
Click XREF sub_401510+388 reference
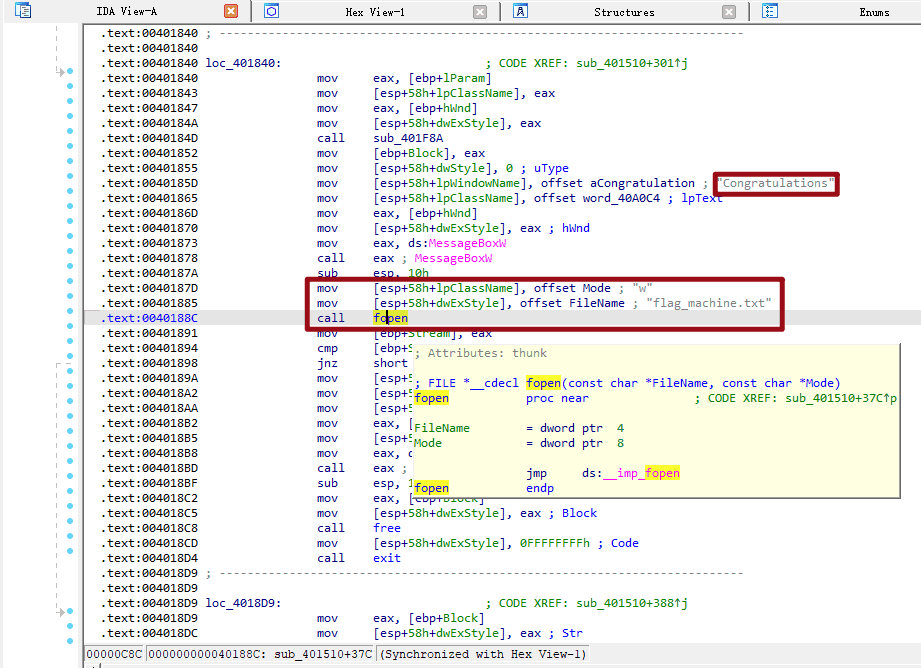pyautogui.click(x=631, y=603)
